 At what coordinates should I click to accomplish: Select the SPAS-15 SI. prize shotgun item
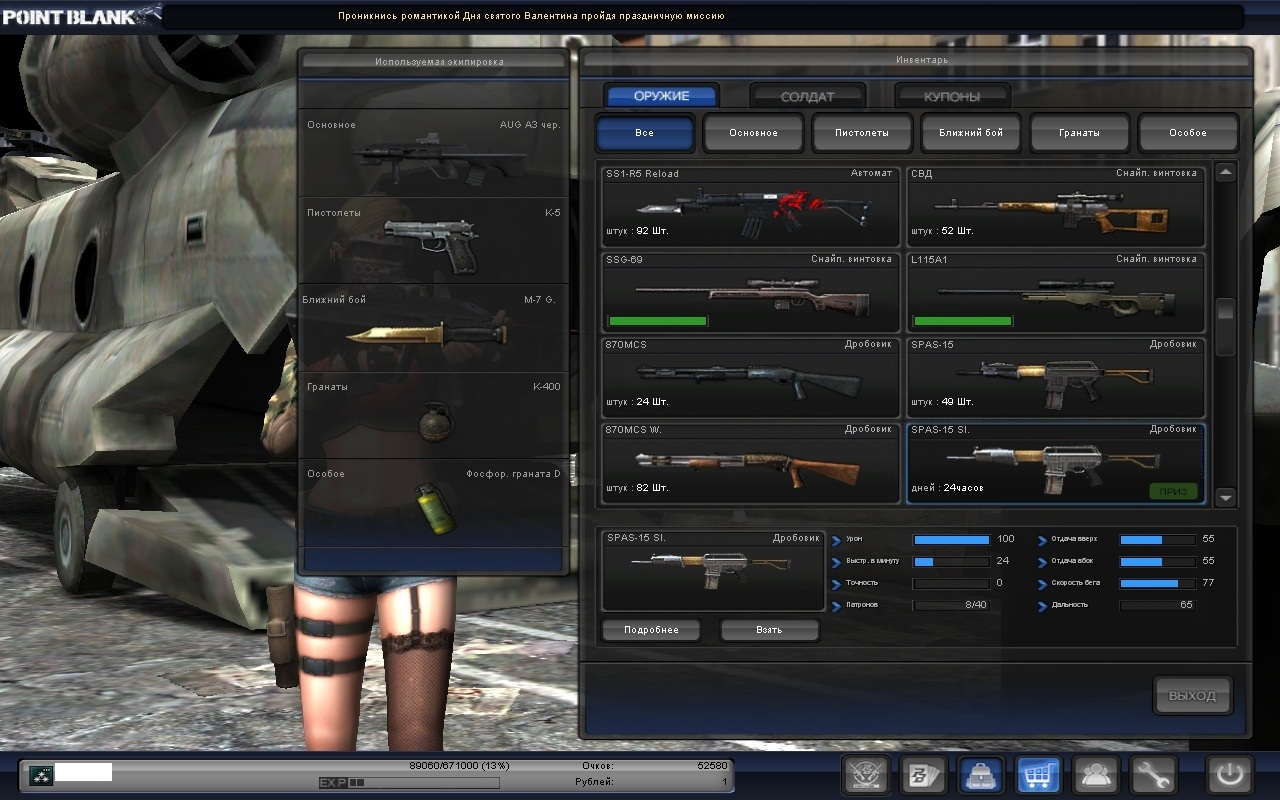click(1056, 463)
